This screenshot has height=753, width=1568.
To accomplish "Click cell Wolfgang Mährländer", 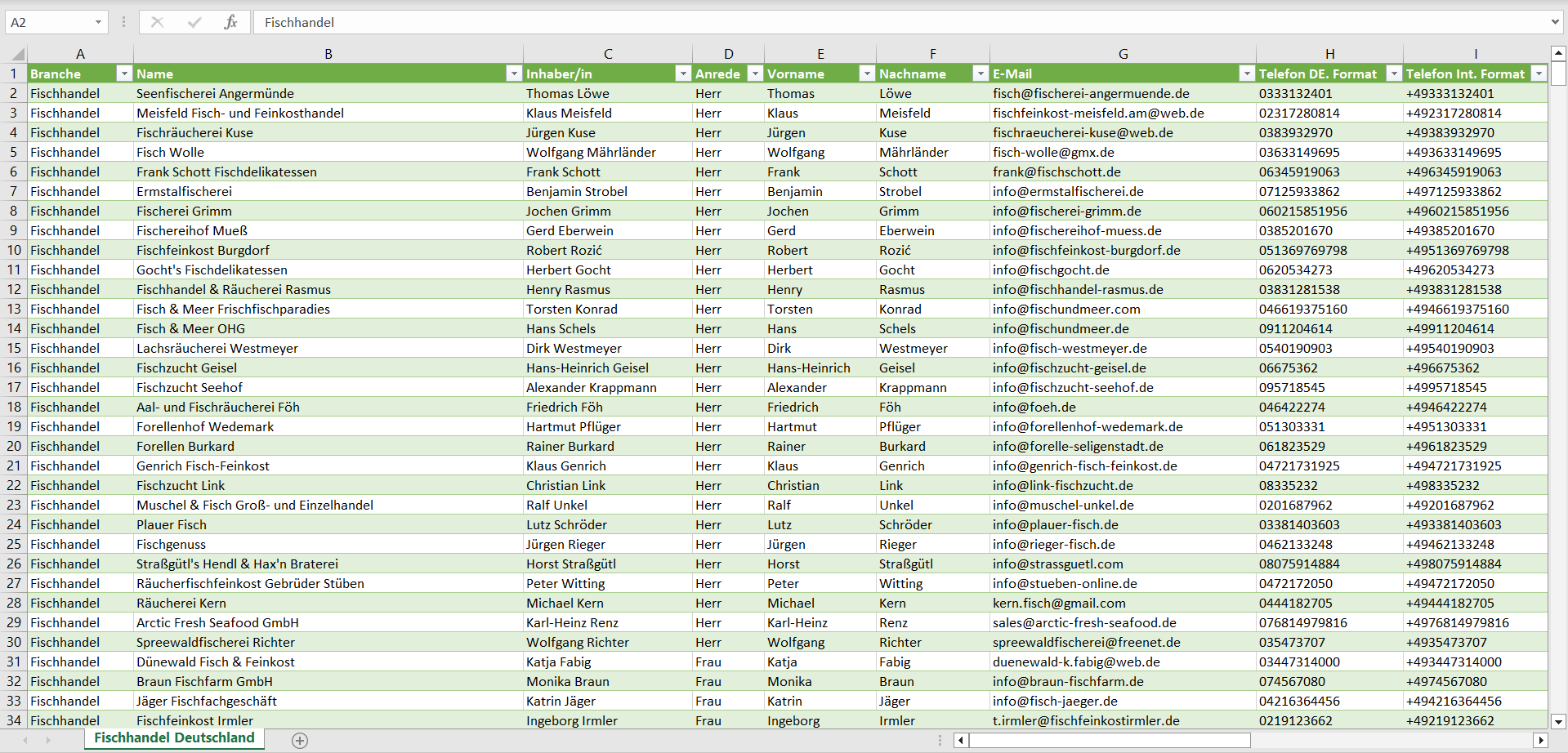I will pos(608,152).
